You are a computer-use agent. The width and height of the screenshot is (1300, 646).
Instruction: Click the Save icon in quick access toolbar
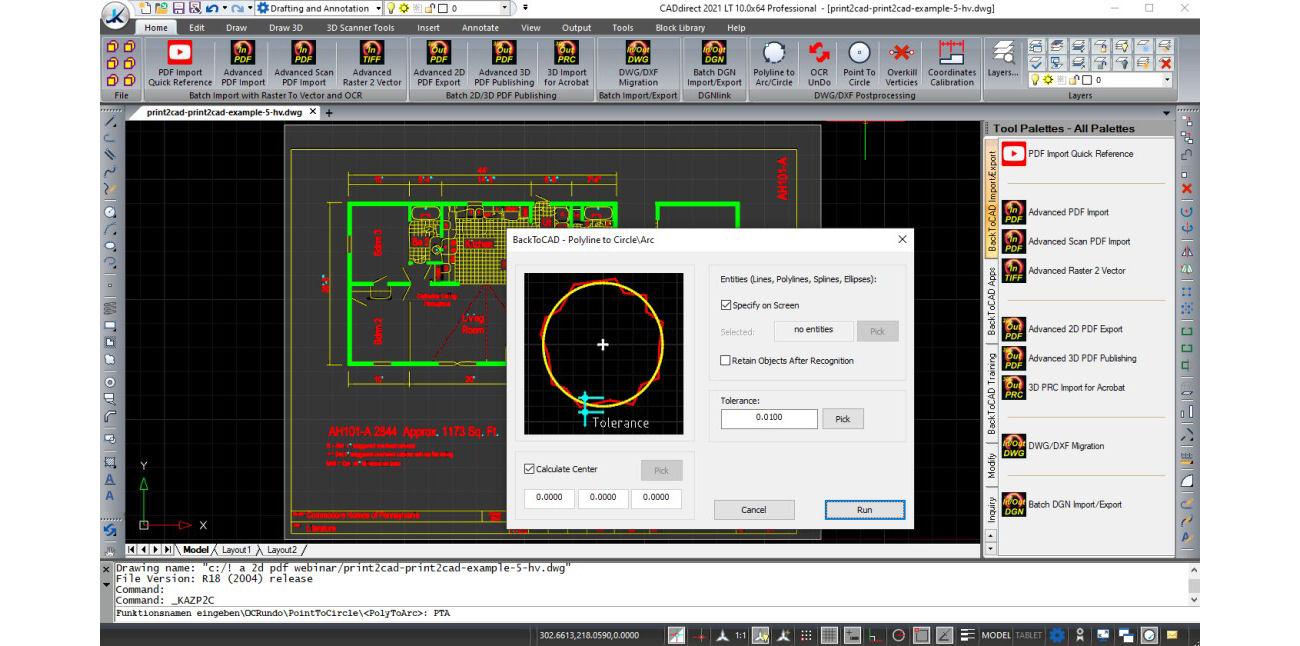pos(177,8)
